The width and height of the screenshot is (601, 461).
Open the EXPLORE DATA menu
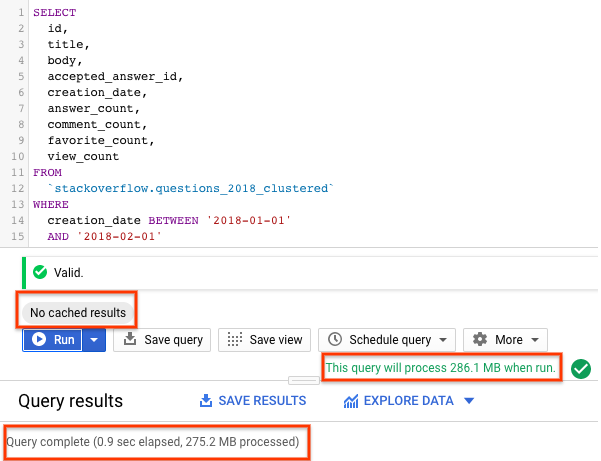[409, 401]
